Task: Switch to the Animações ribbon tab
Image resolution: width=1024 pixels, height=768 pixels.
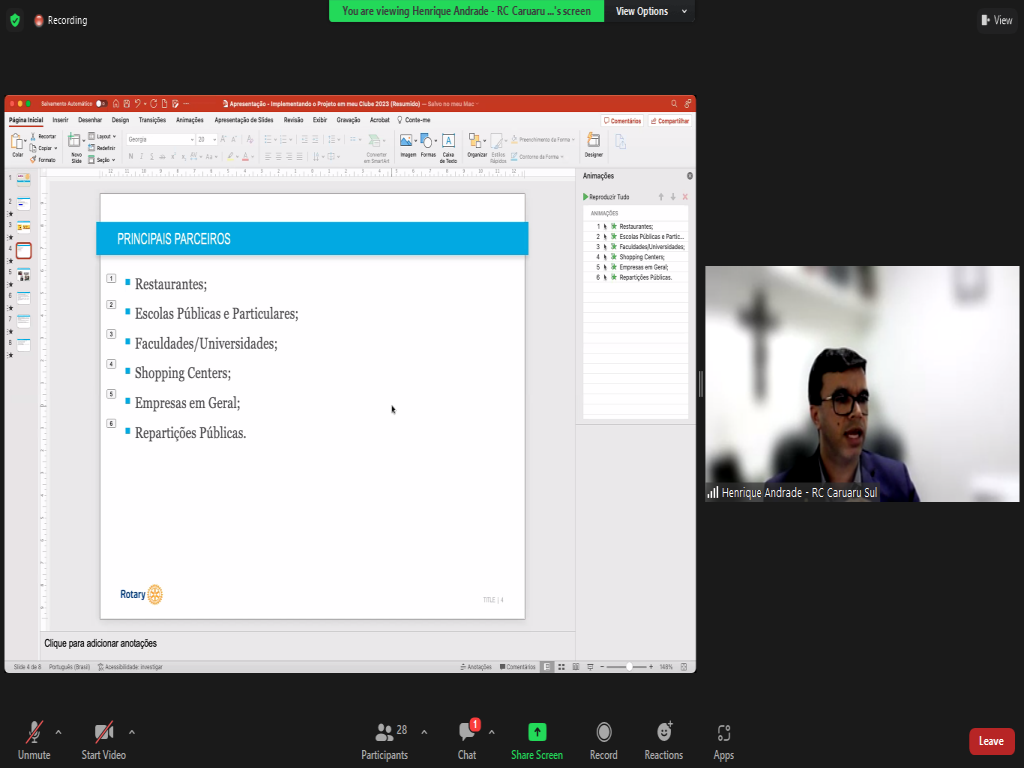Action: [x=189, y=120]
